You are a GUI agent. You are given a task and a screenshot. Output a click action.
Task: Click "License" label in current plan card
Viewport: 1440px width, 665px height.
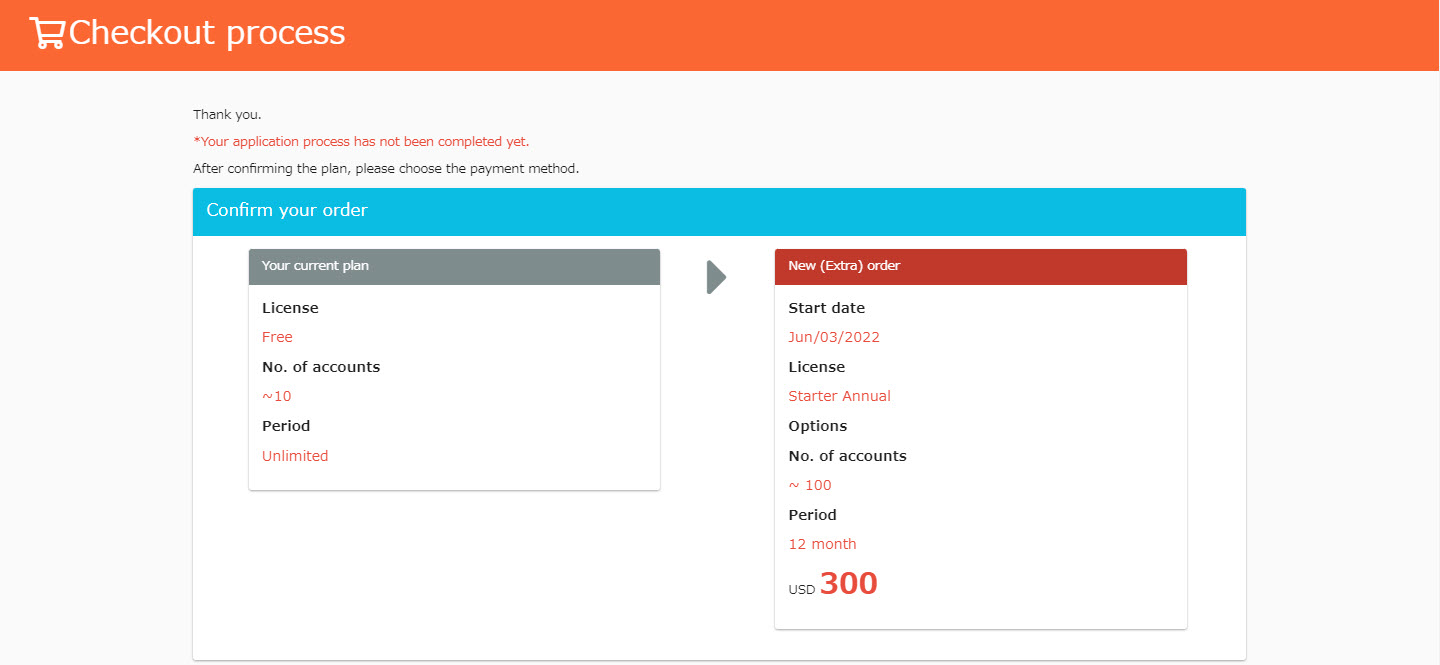[290, 308]
